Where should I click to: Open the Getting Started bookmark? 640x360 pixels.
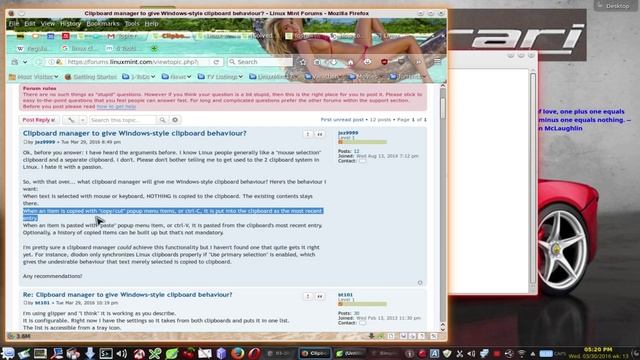[x=91, y=77]
